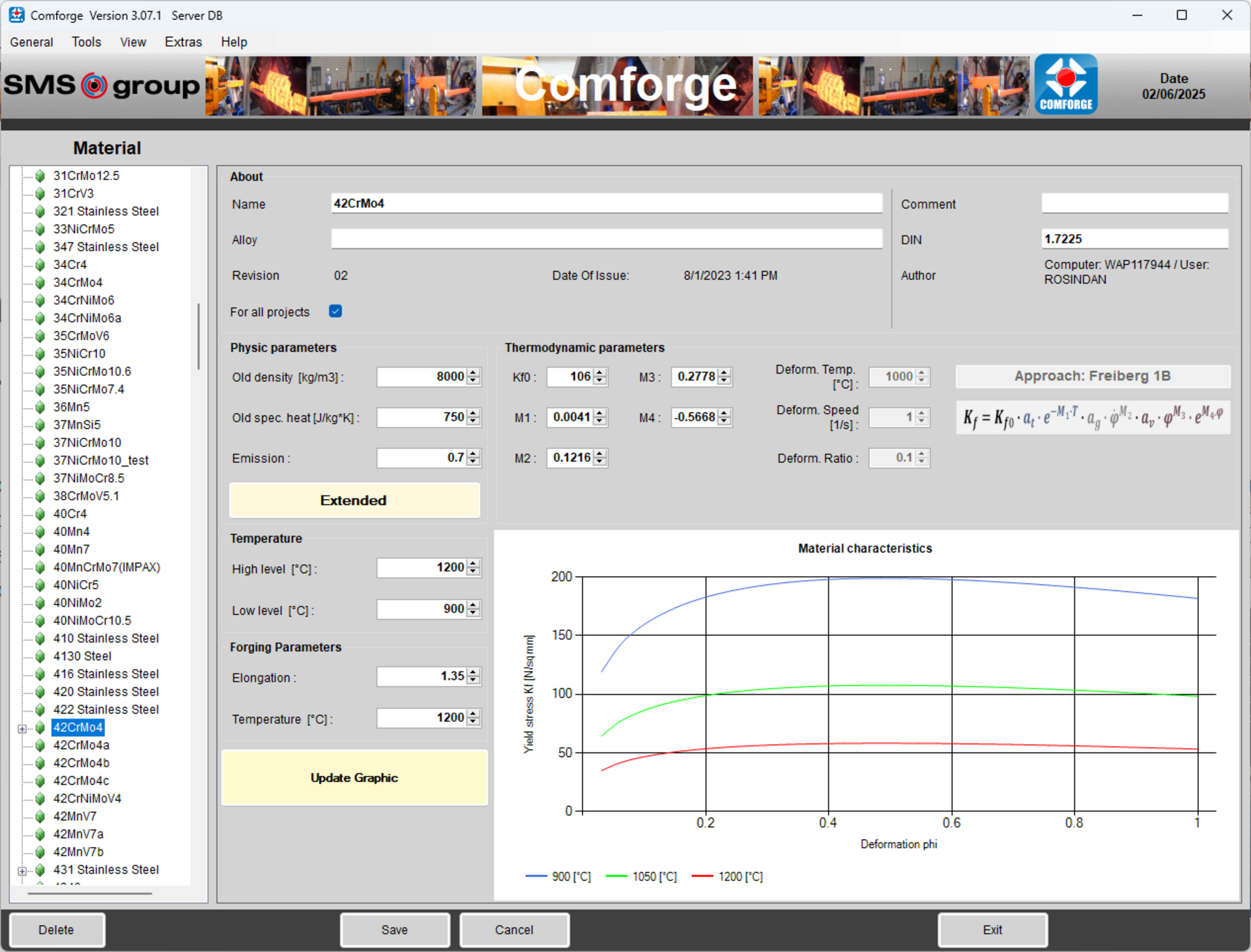Click the green icon next to 42MnV7
Screen dimensions: 1251x952
[x=40, y=816]
